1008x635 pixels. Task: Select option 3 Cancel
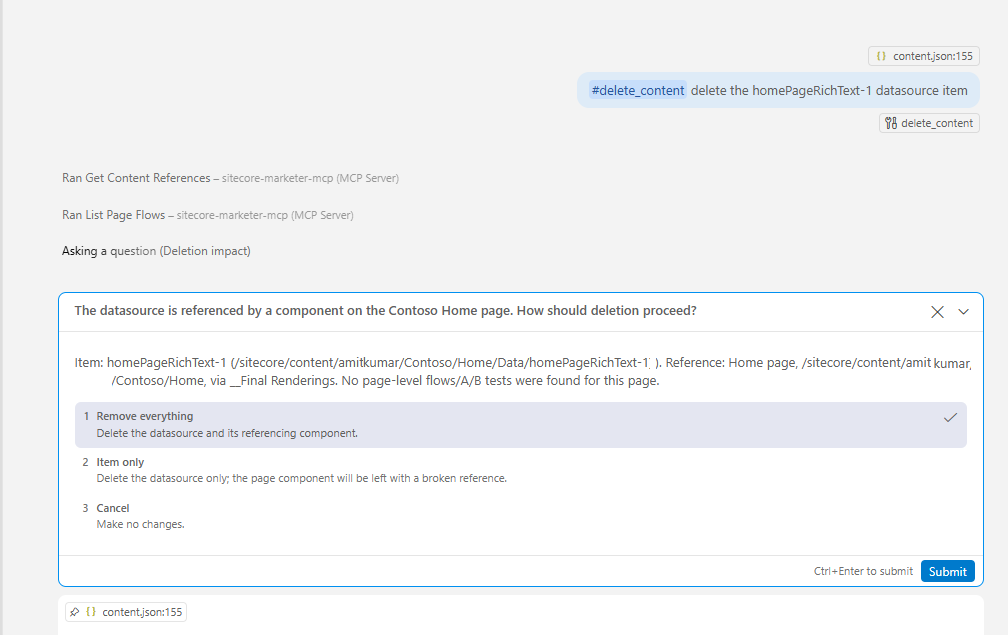point(521,516)
